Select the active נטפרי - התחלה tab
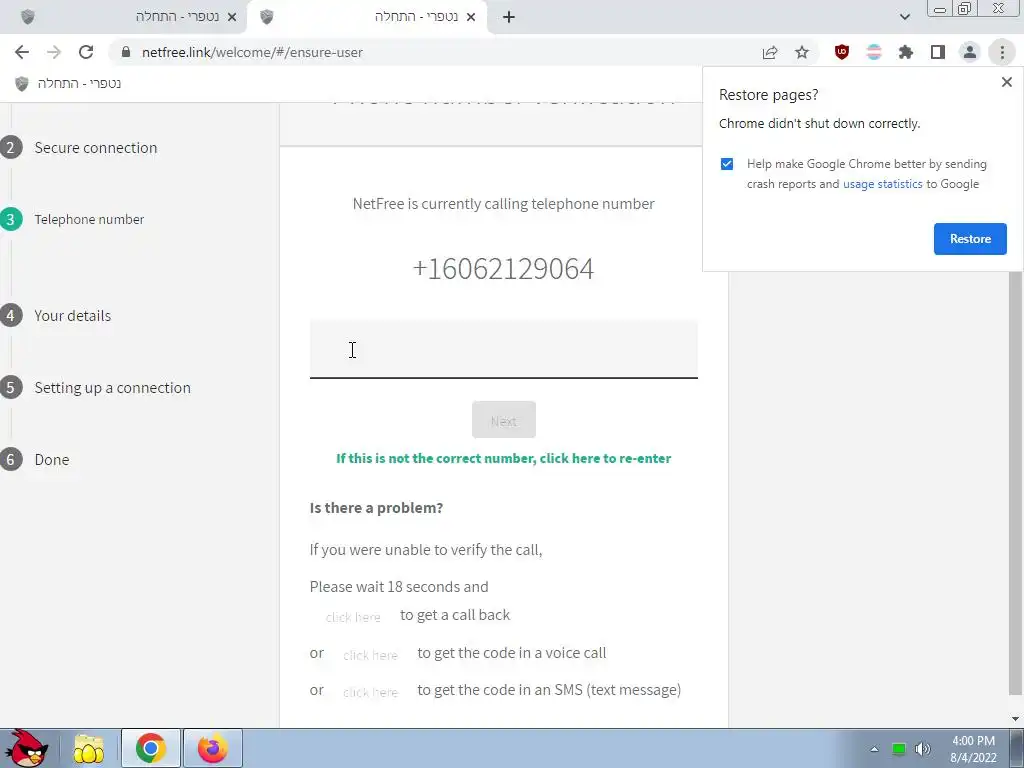Viewport: 1024px width, 768px height. 366,17
